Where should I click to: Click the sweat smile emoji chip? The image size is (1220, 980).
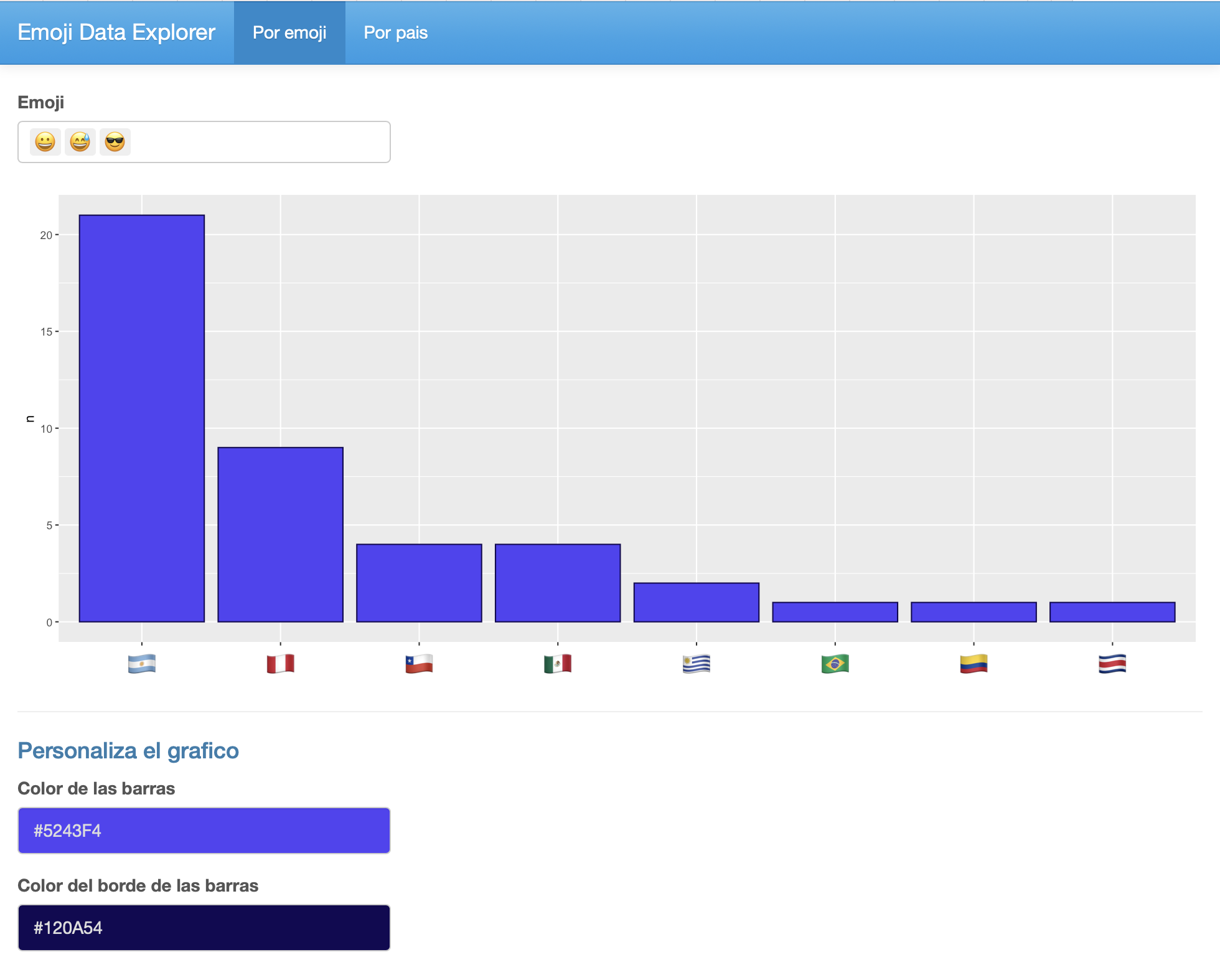pos(80,142)
